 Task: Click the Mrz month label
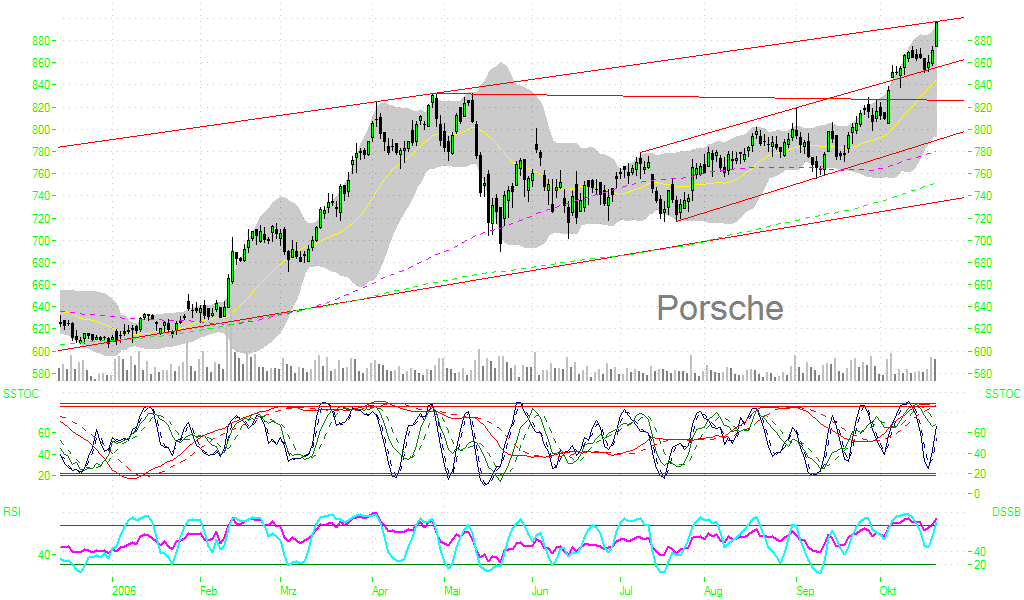pyautogui.click(x=289, y=591)
